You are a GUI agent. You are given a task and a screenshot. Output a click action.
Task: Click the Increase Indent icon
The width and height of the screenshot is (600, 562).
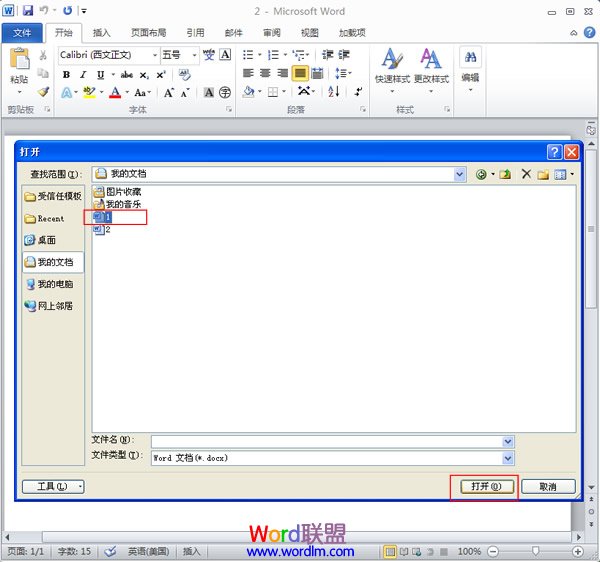tap(344, 55)
